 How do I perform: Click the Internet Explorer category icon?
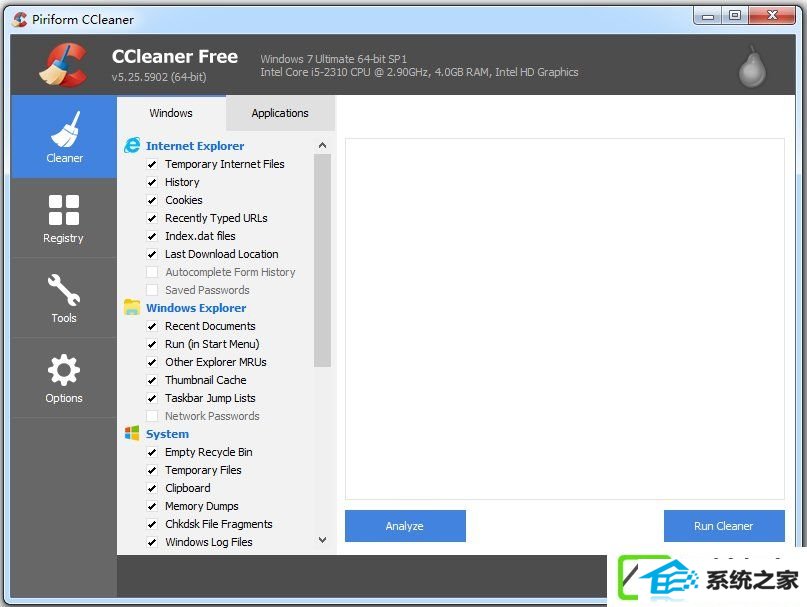coord(132,146)
